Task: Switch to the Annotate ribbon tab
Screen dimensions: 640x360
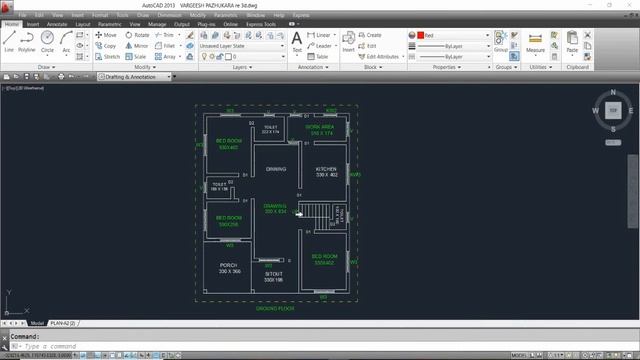Action: point(57,24)
